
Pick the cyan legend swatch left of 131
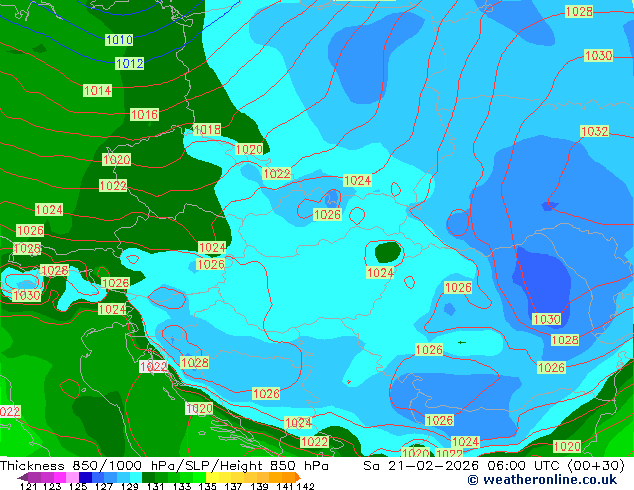coord(136,477)
